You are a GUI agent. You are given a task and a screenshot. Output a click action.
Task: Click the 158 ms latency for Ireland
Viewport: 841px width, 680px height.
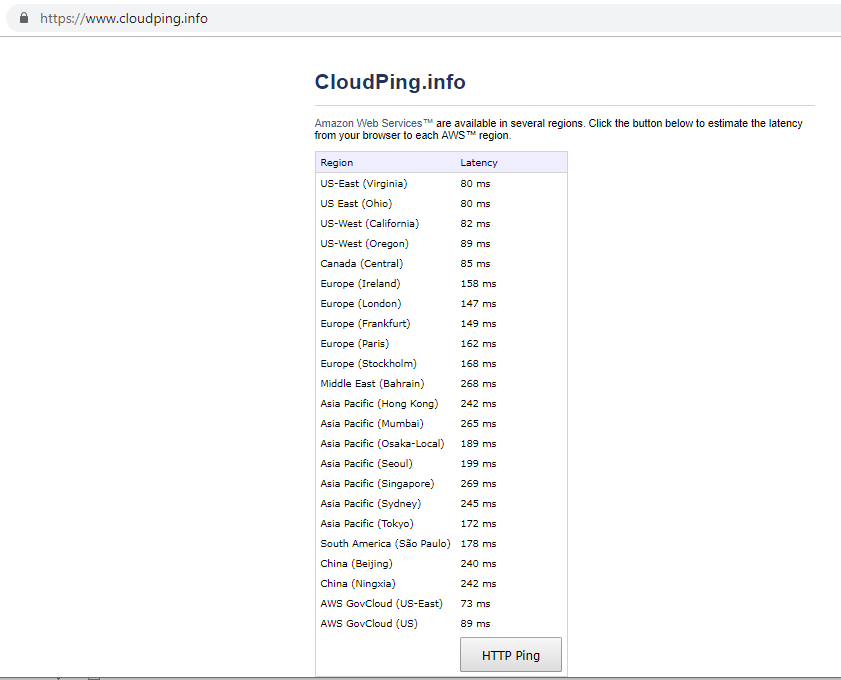coord(478,284)
